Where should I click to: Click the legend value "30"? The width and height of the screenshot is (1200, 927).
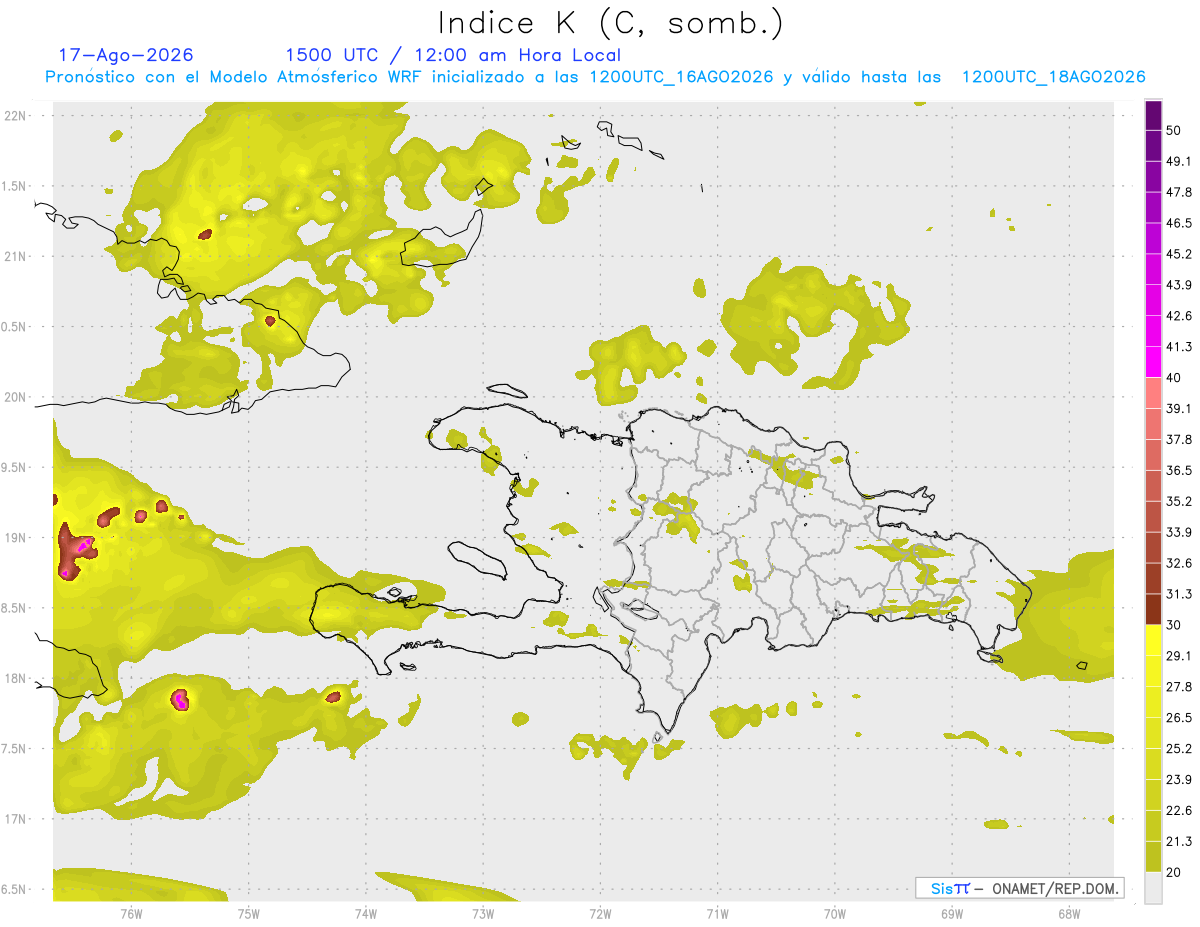[x=1175, y=625]
